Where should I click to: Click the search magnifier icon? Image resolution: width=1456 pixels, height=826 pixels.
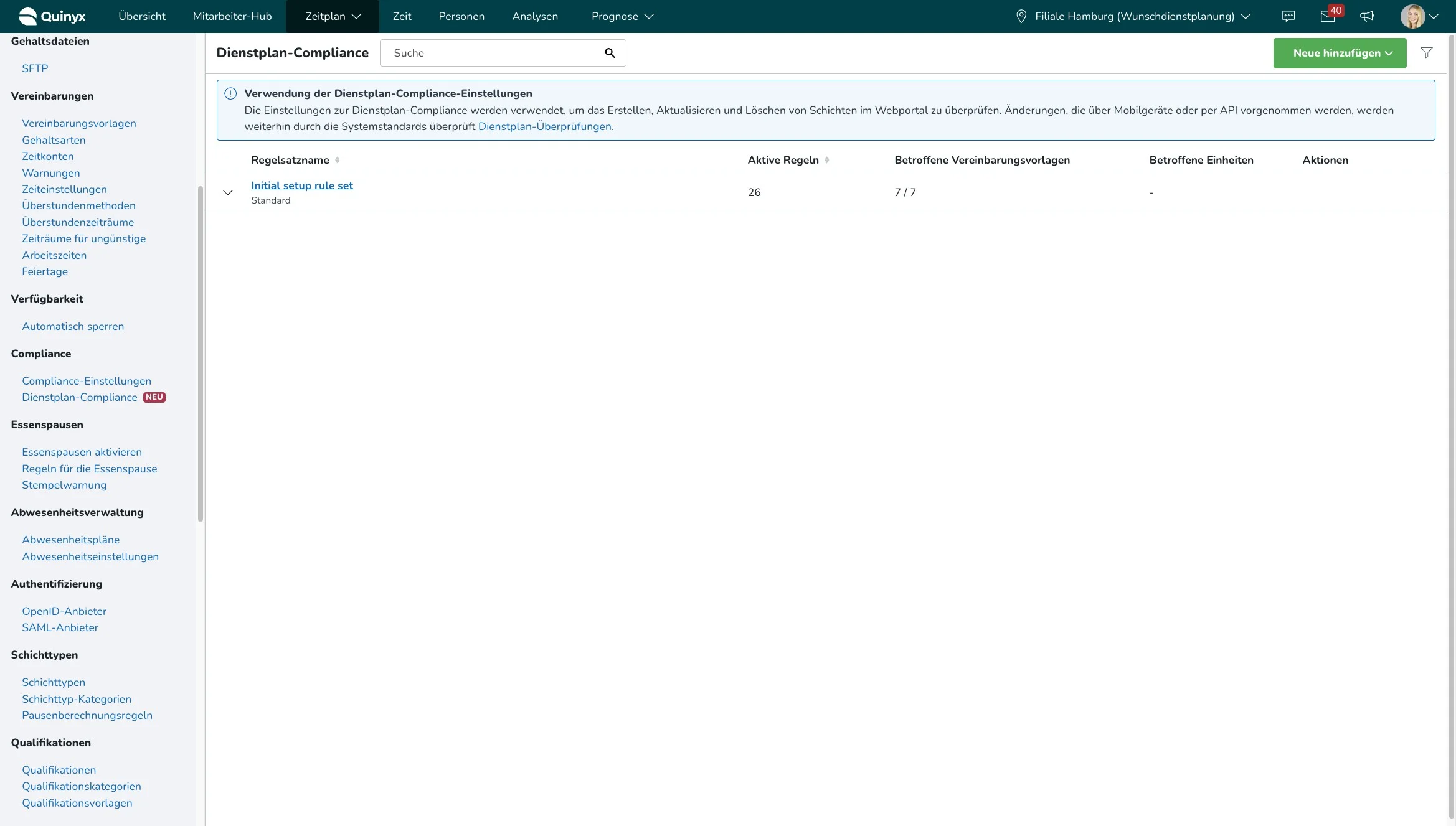610,53
